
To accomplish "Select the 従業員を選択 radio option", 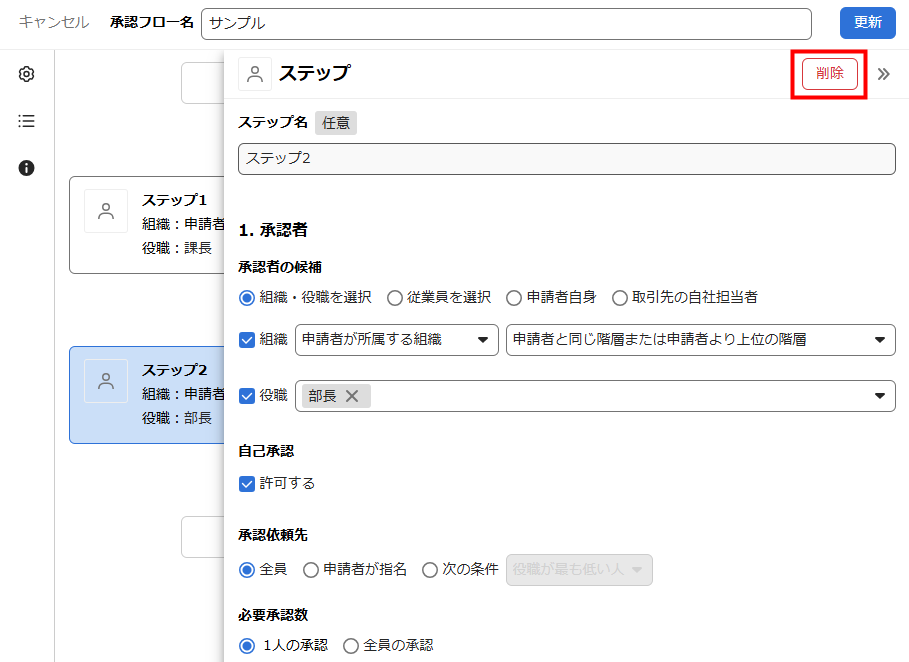I will (x=395, y=297).
